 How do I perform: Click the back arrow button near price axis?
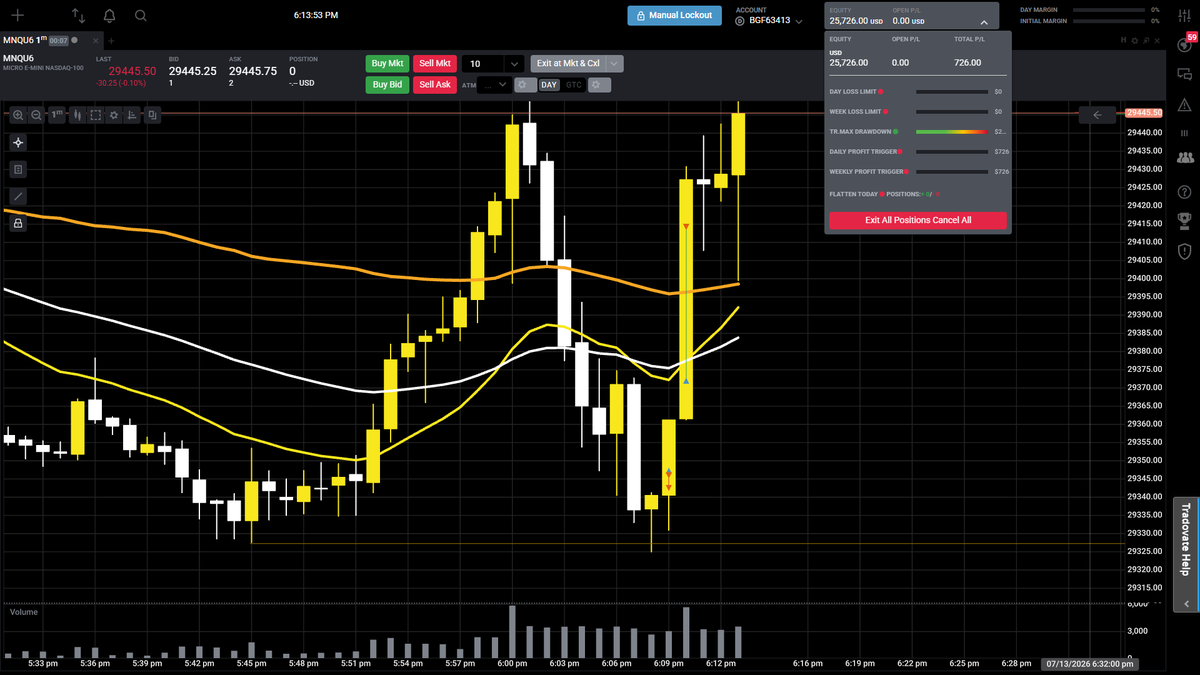point(1097,115)
